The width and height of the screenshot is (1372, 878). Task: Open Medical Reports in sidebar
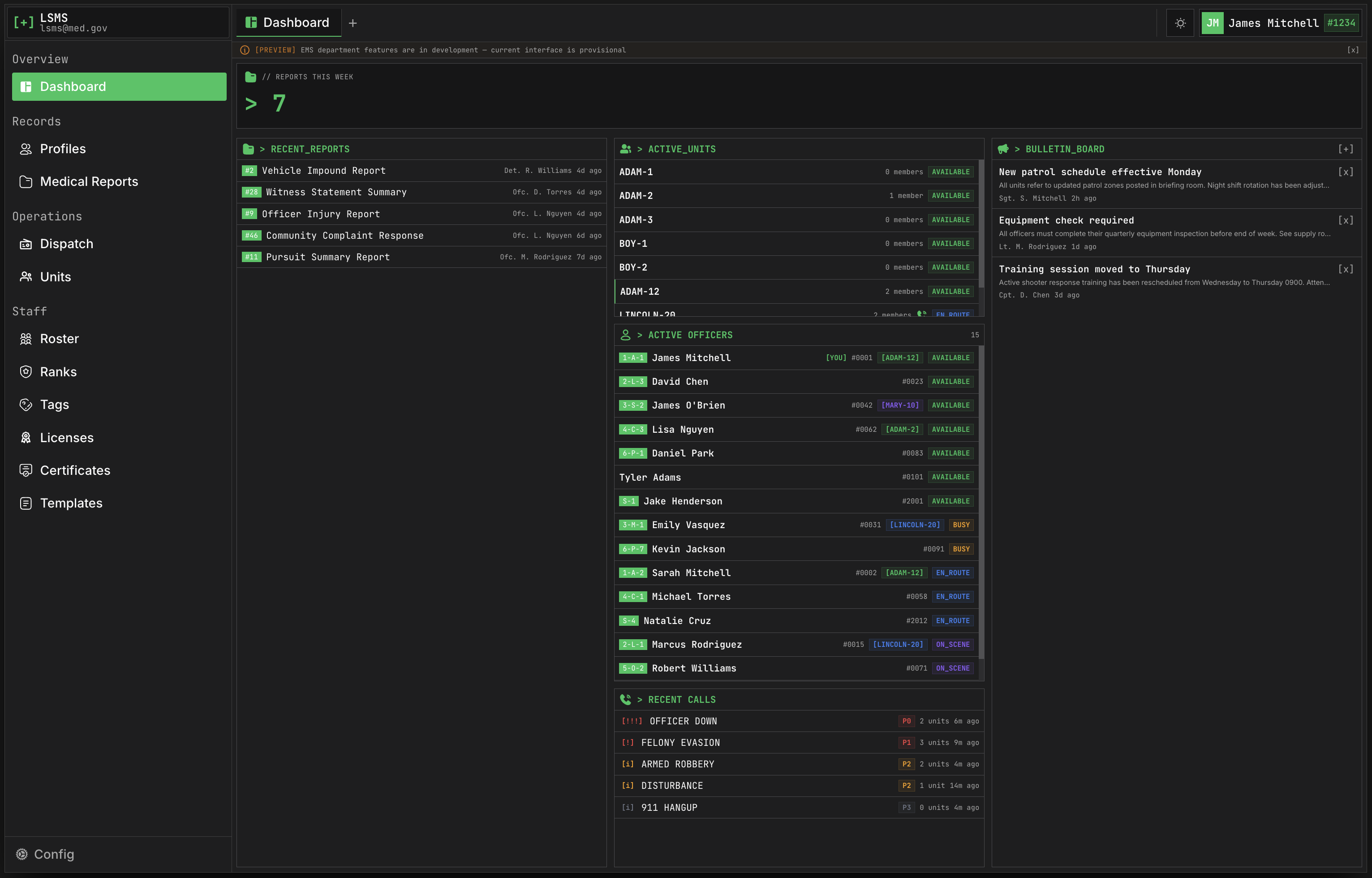[88, 182]
